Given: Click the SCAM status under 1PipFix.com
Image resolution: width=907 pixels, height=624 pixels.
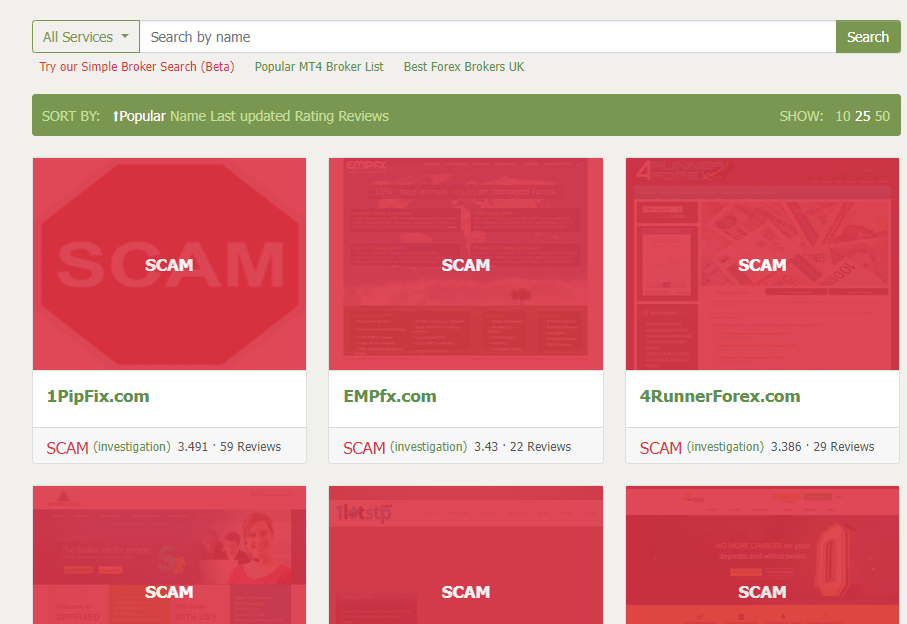Looking at the screenshot, I should point(68,448).
